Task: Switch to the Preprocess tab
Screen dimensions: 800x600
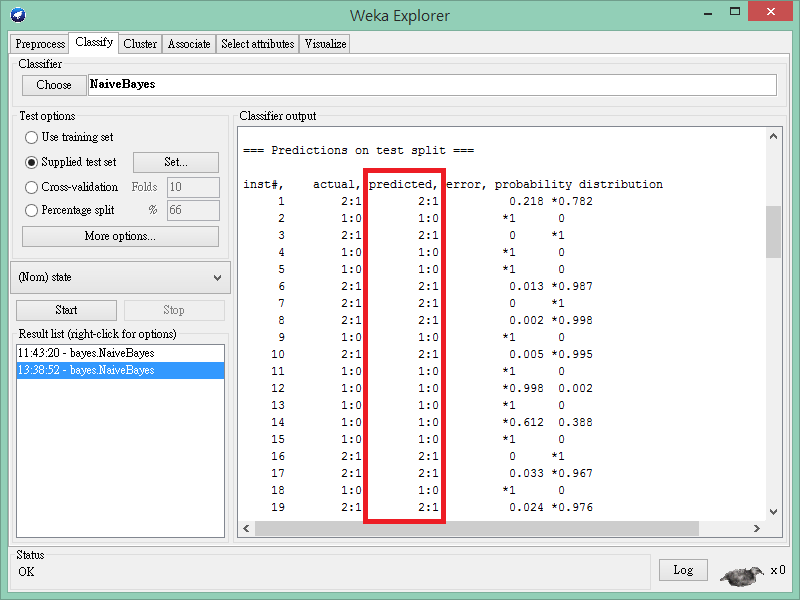Action: pyautogui.click(x=40, y=44)
